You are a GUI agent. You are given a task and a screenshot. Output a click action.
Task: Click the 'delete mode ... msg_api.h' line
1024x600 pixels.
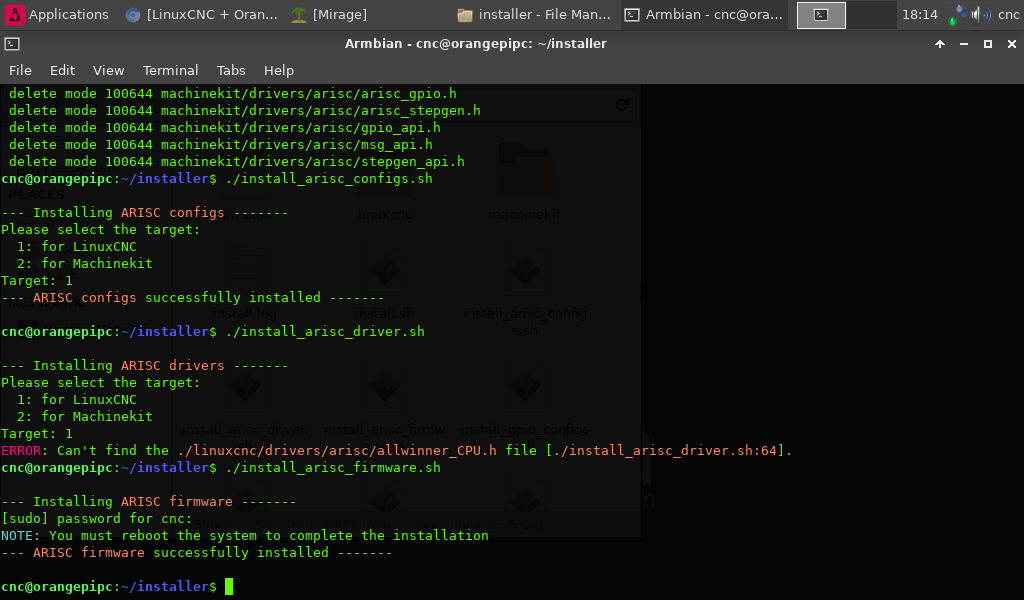point(221,145)
